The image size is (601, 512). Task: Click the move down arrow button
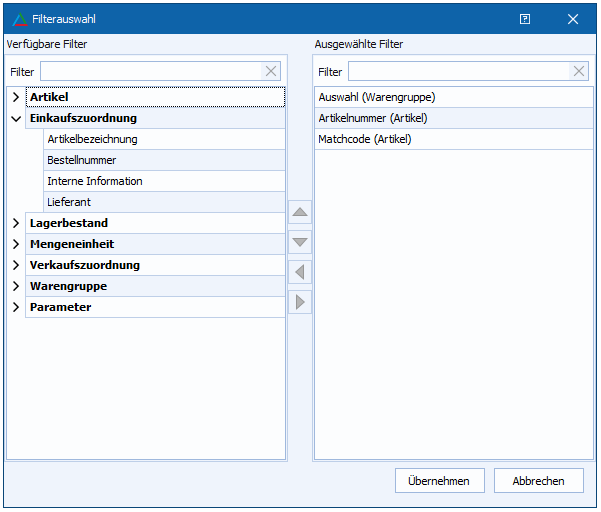[300, 242]
